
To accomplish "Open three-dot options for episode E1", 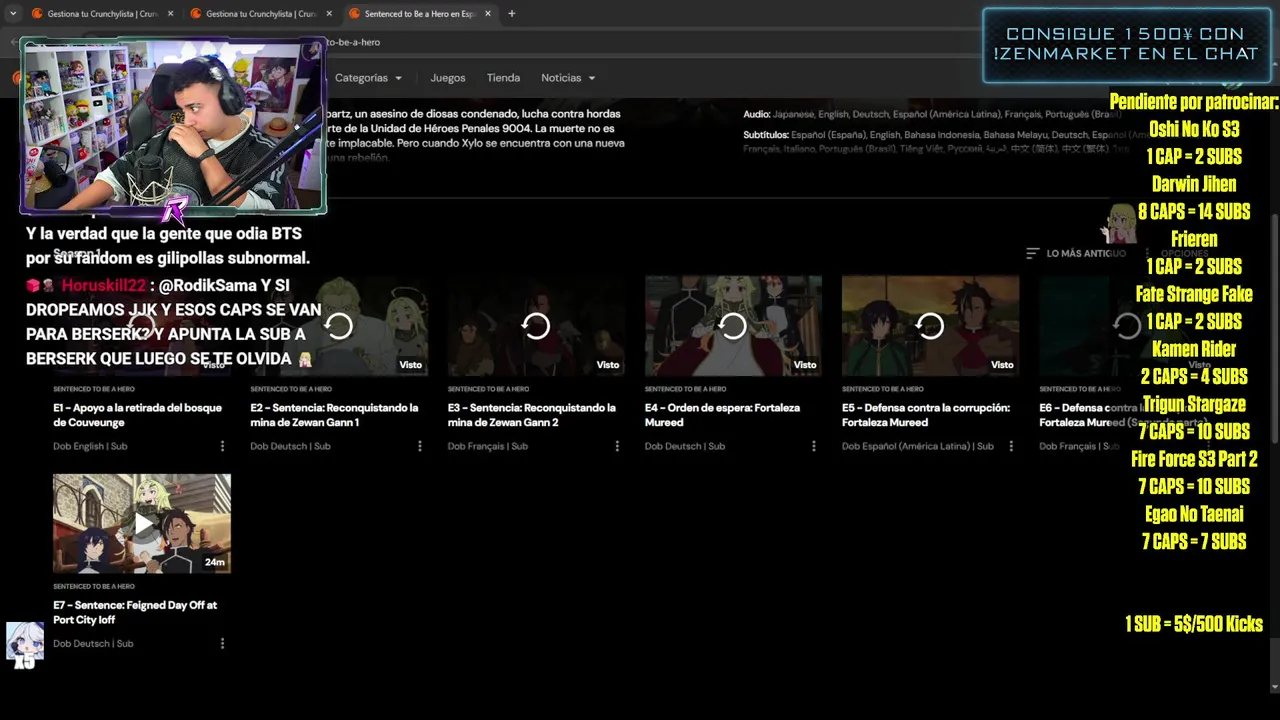I will point(222,446).
